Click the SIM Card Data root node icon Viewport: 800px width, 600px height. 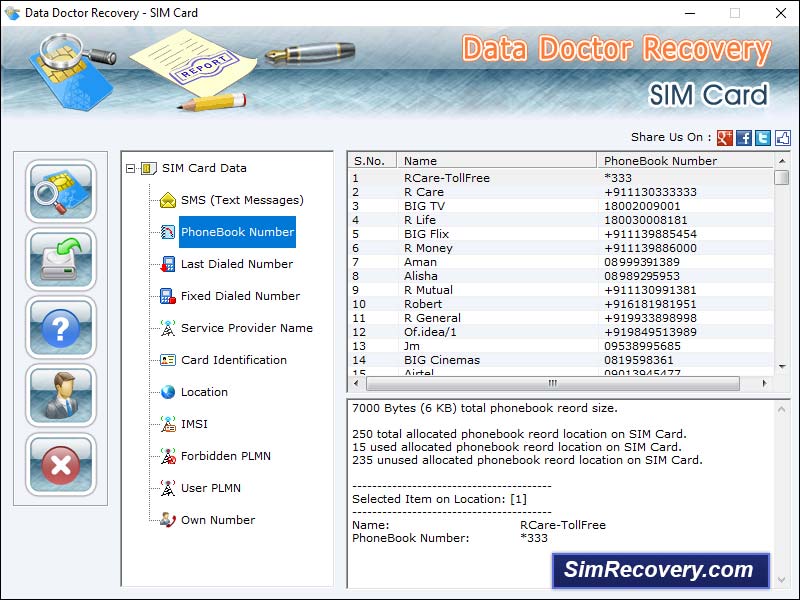click(148, 168)
